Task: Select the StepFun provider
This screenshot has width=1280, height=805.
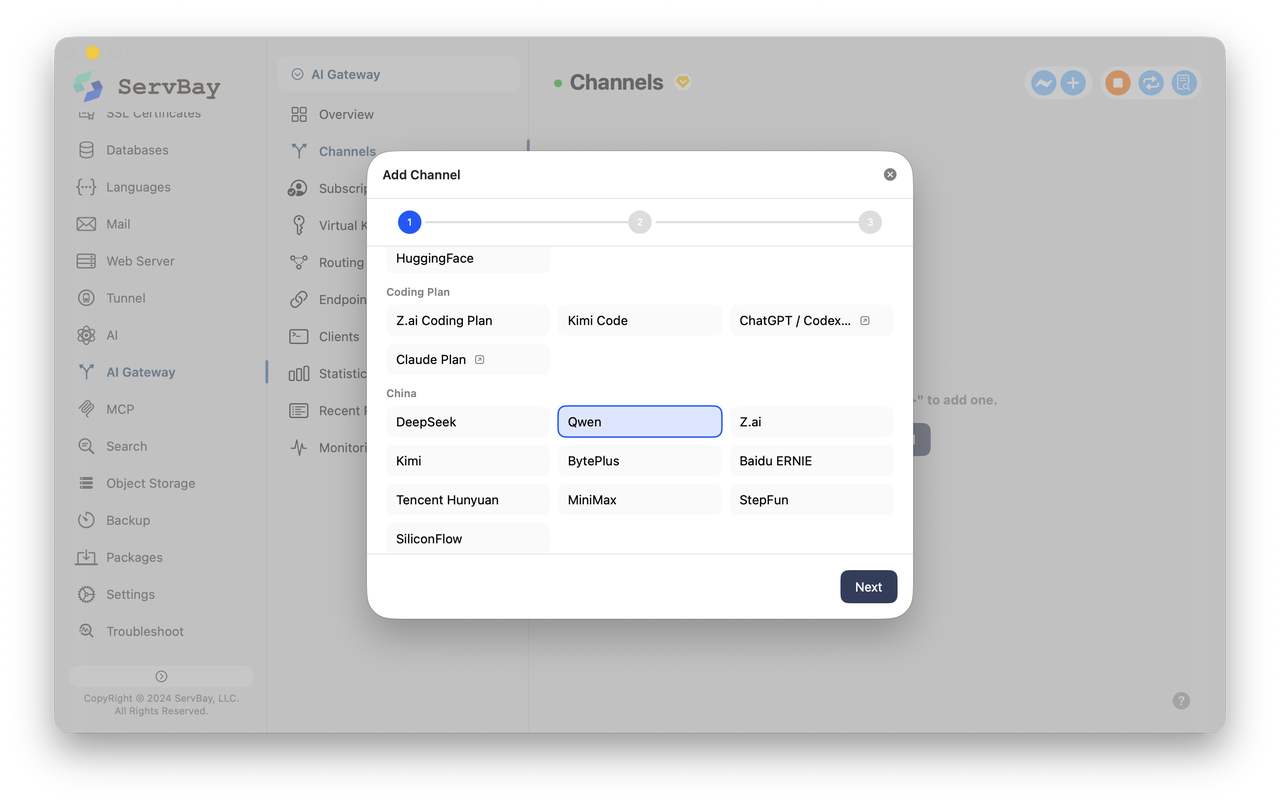Action: click(811, 500)
